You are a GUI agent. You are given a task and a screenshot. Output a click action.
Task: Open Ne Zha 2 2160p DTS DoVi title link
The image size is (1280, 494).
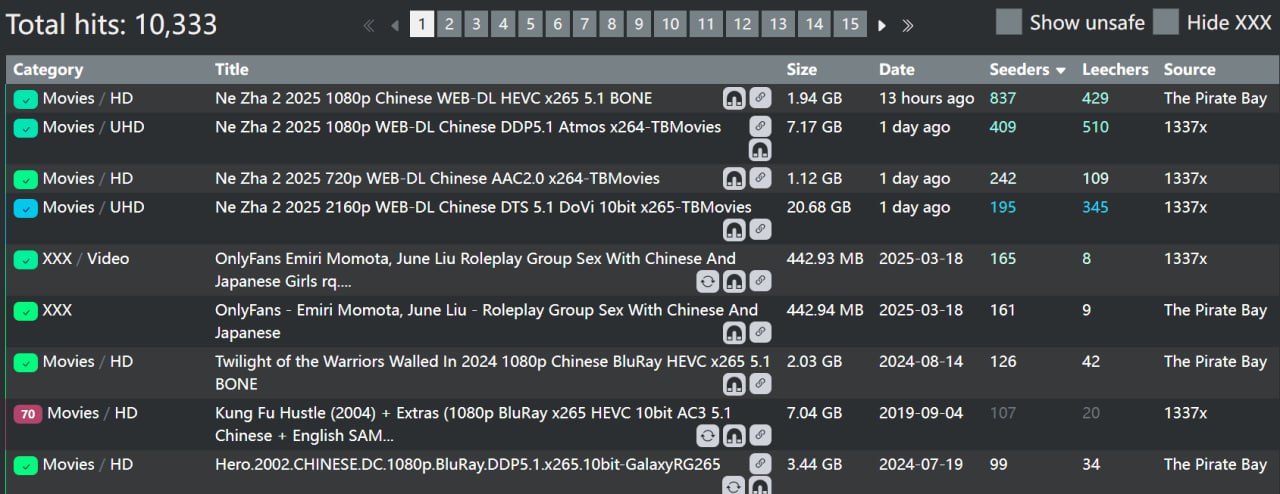click(x=483, y=207)
